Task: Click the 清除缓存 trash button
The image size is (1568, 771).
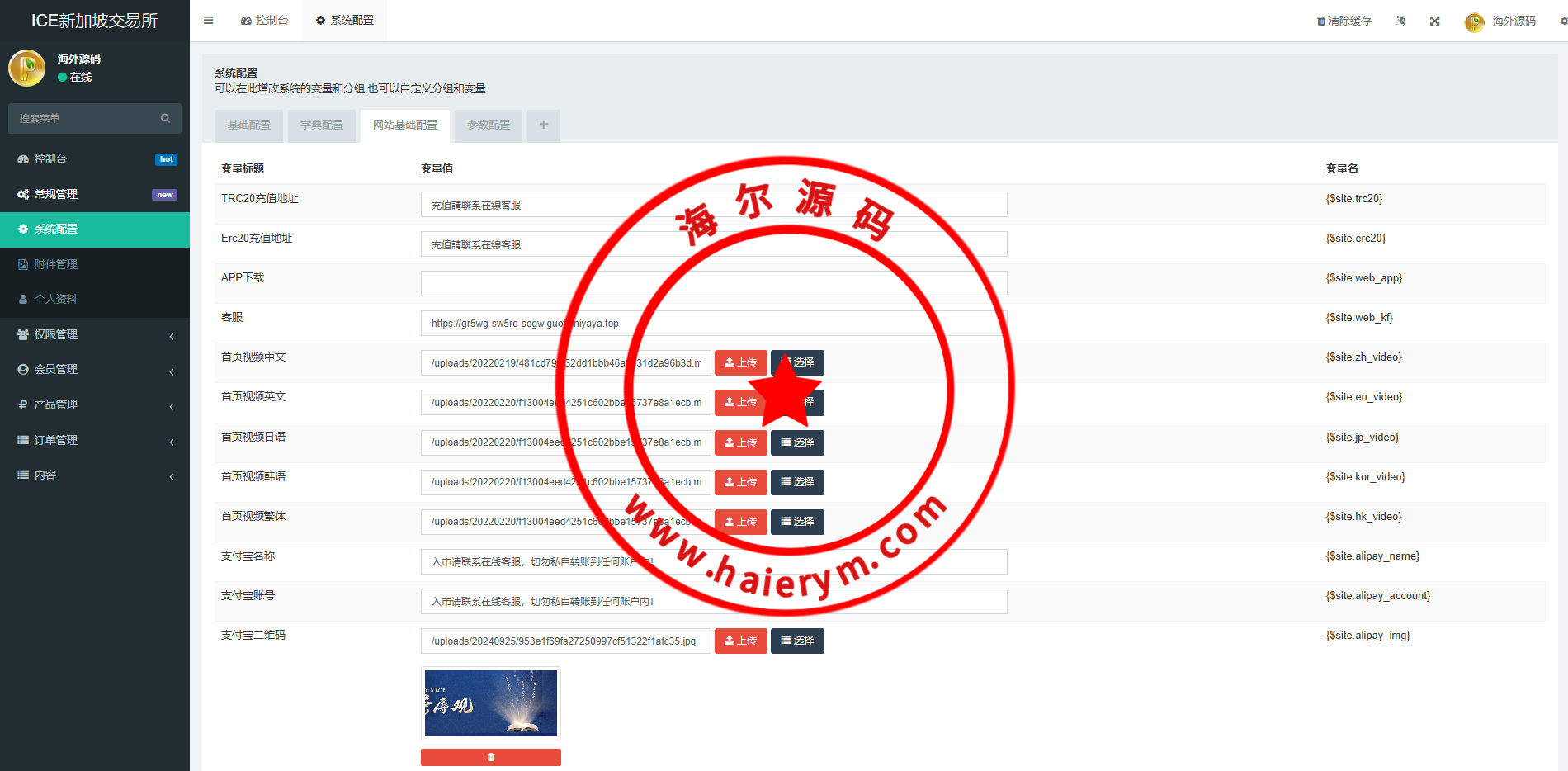Action: pyautogui.click(x=1344, y=21)
